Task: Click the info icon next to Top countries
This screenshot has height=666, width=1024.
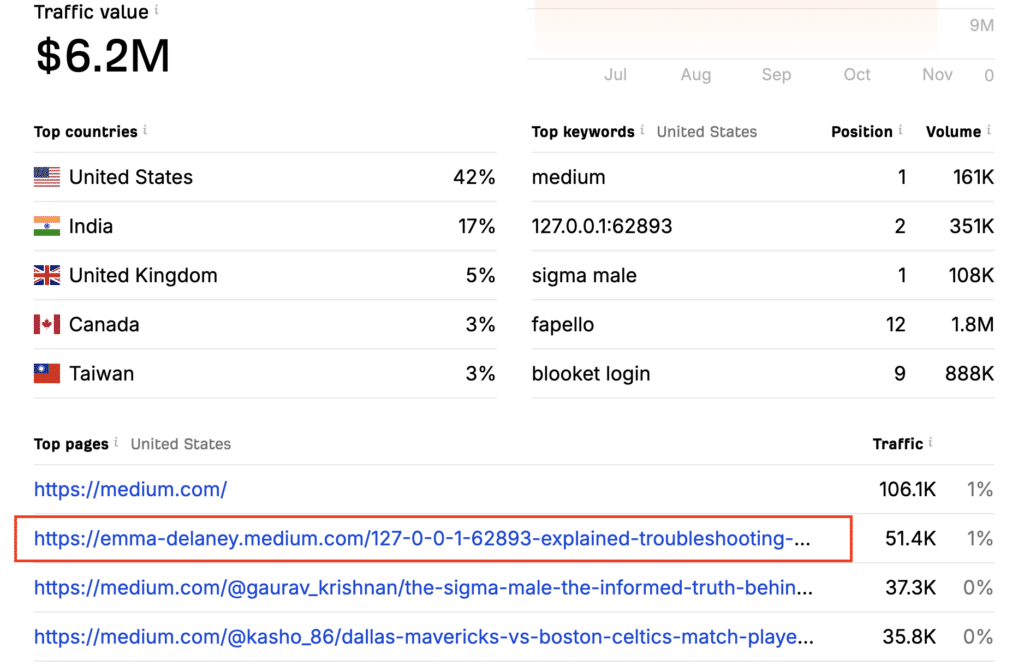Action: click(x=145, y=130)
